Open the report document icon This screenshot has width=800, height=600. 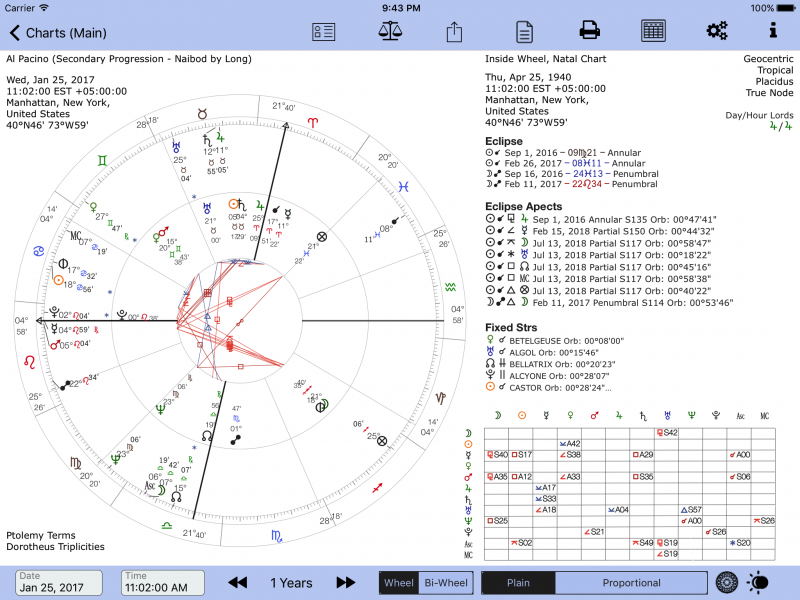[522, 31]
